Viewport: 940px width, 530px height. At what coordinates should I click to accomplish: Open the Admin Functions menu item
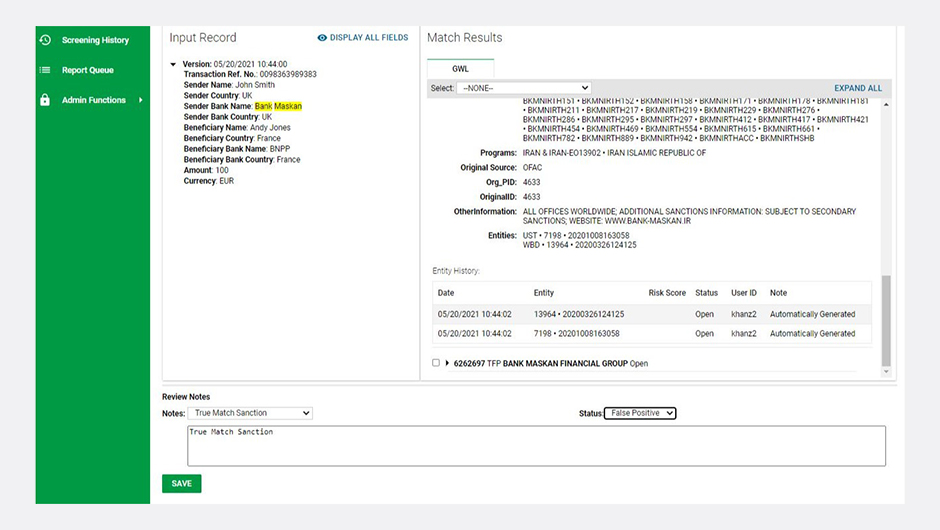(94, 100)
